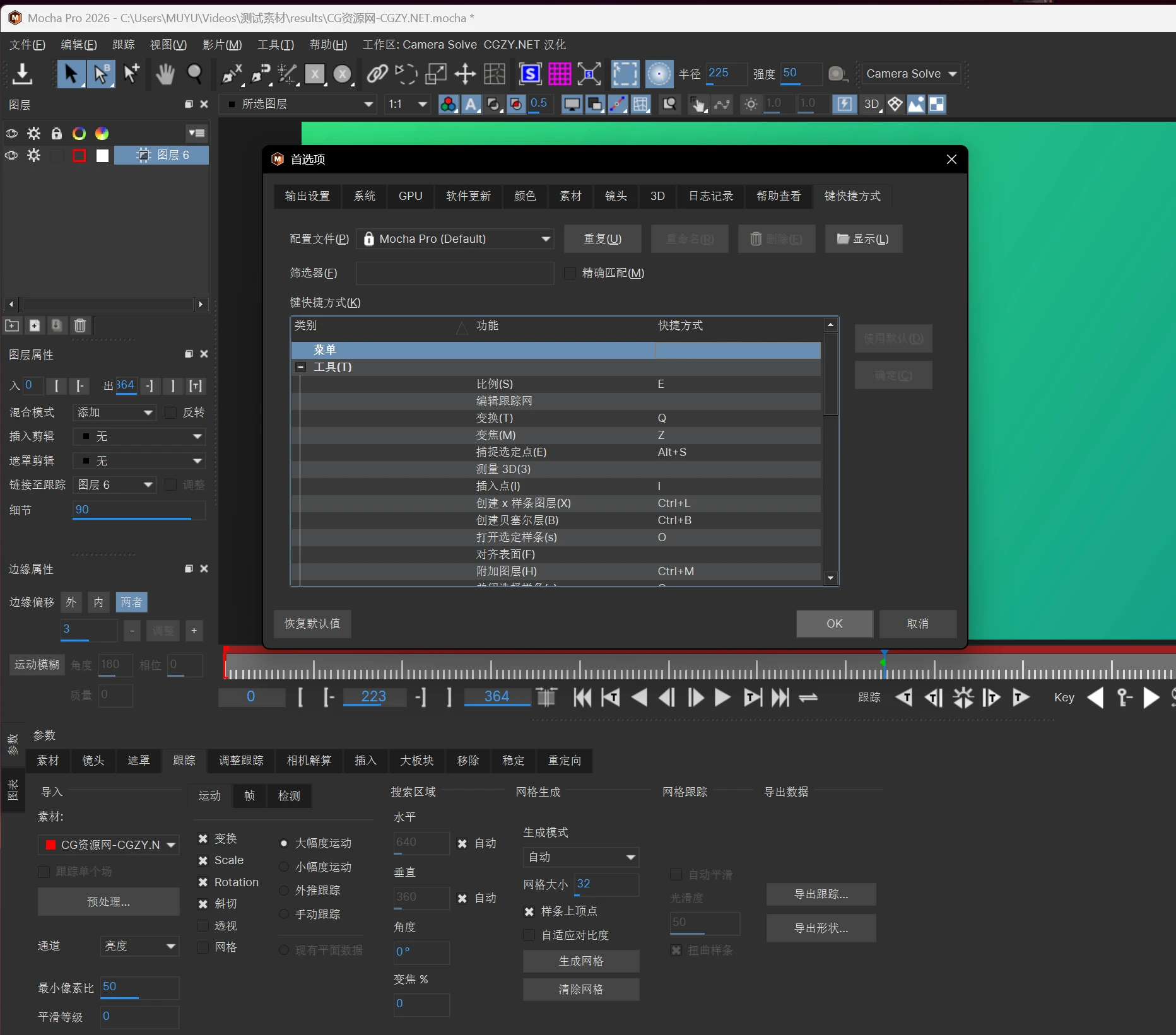The height and width of the screenshot is (1035, 1176).
Task: Toggle visibility of layer 图层 6
Action: coord(10,155)
